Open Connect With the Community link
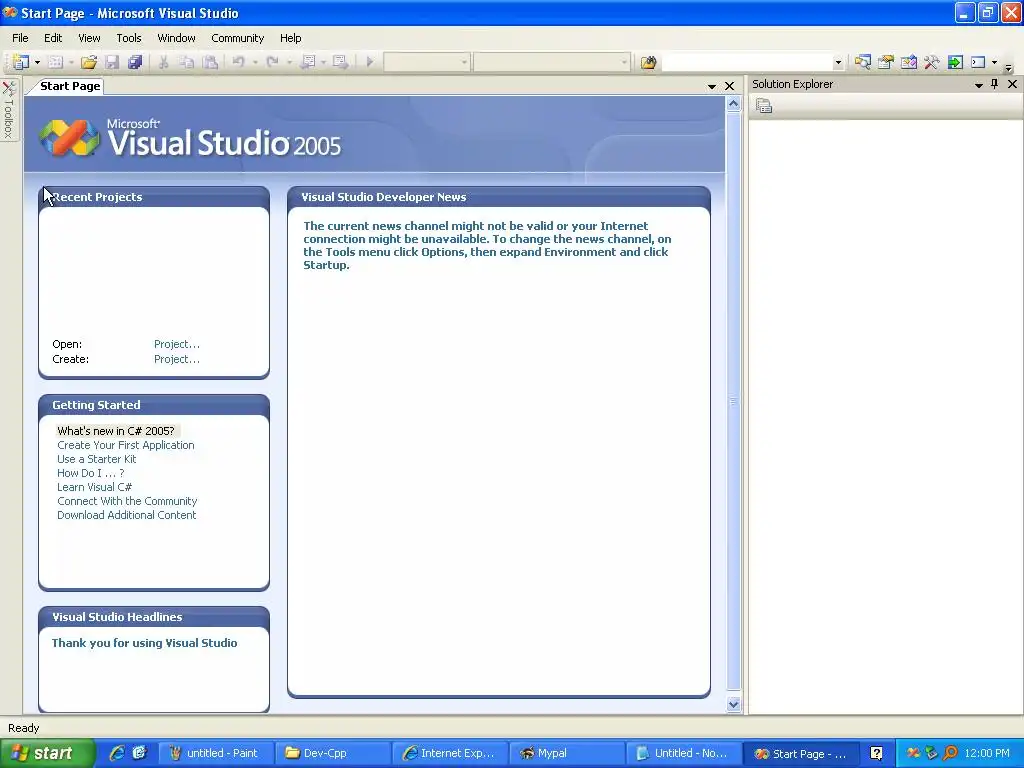Image resolution: width=1024 pixels, height=768 pixels. (127, 502)
